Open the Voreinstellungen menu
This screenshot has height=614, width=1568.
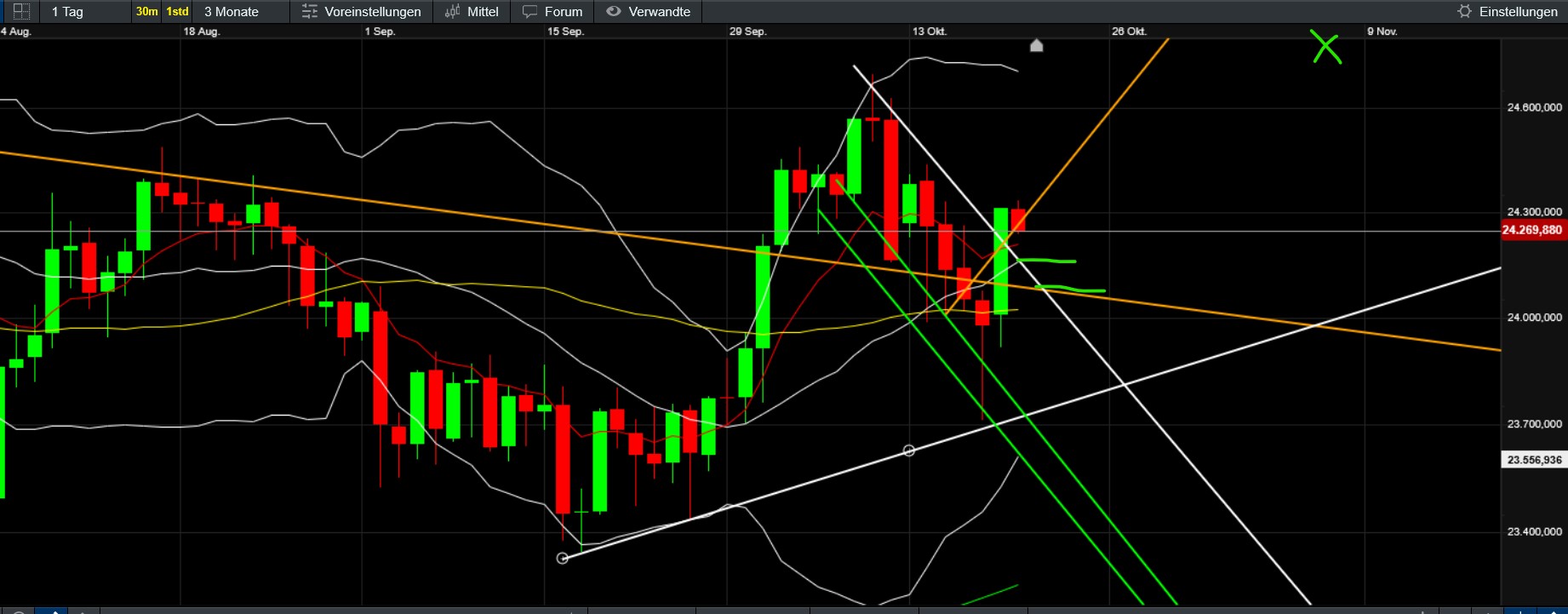pyautogui.click(x=373, y=12)
